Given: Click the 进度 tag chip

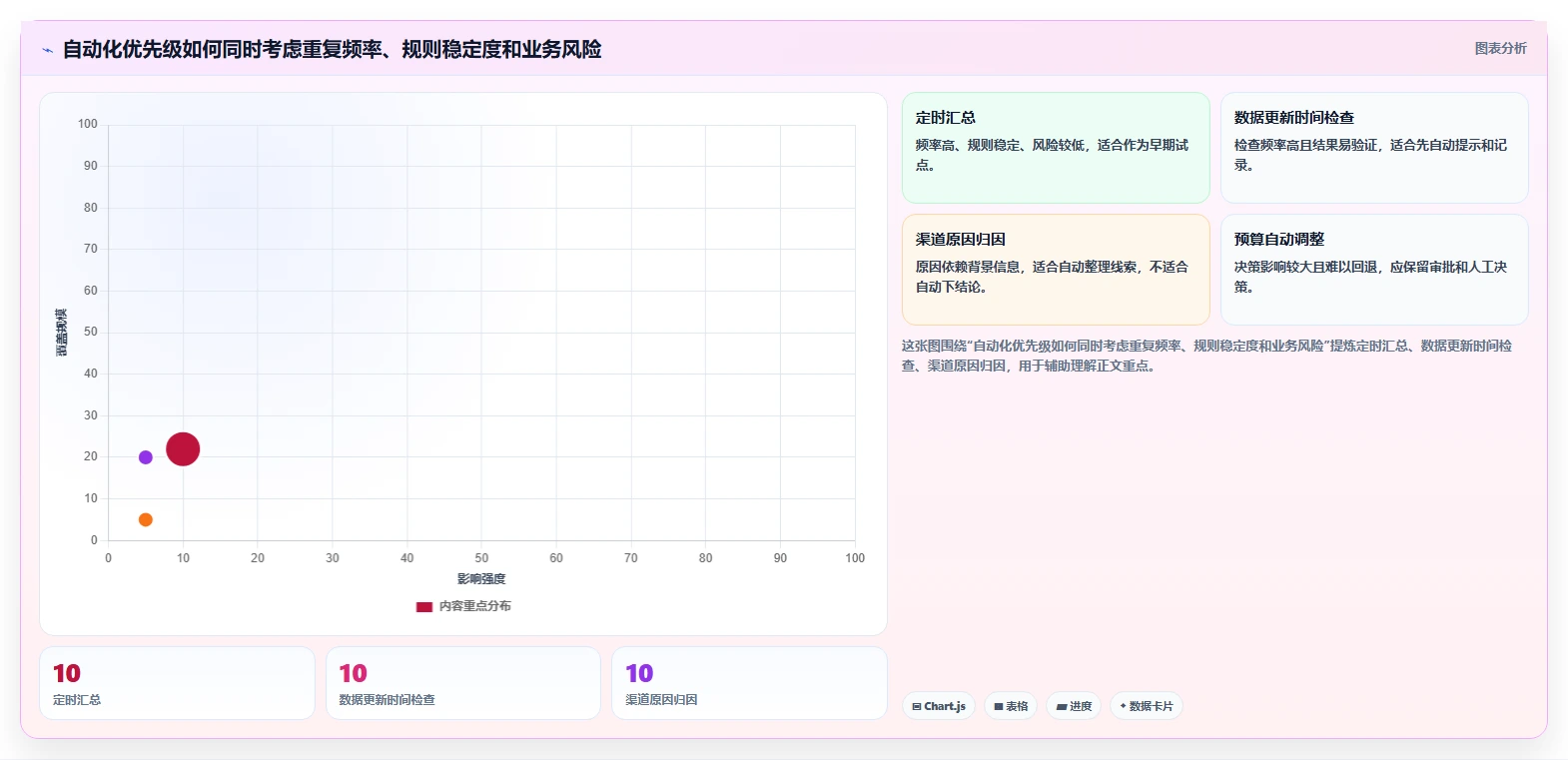Looking at the screenshot, I should (1074, 706).
